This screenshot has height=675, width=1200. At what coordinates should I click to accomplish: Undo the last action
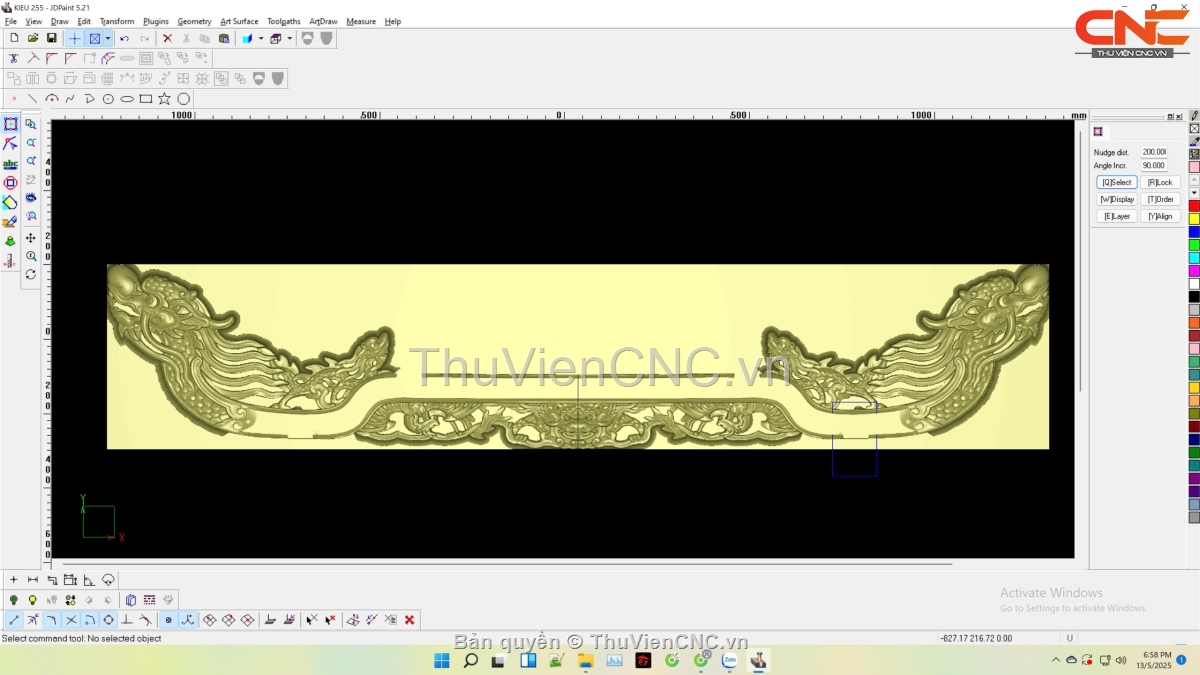(x=124, y=38)
